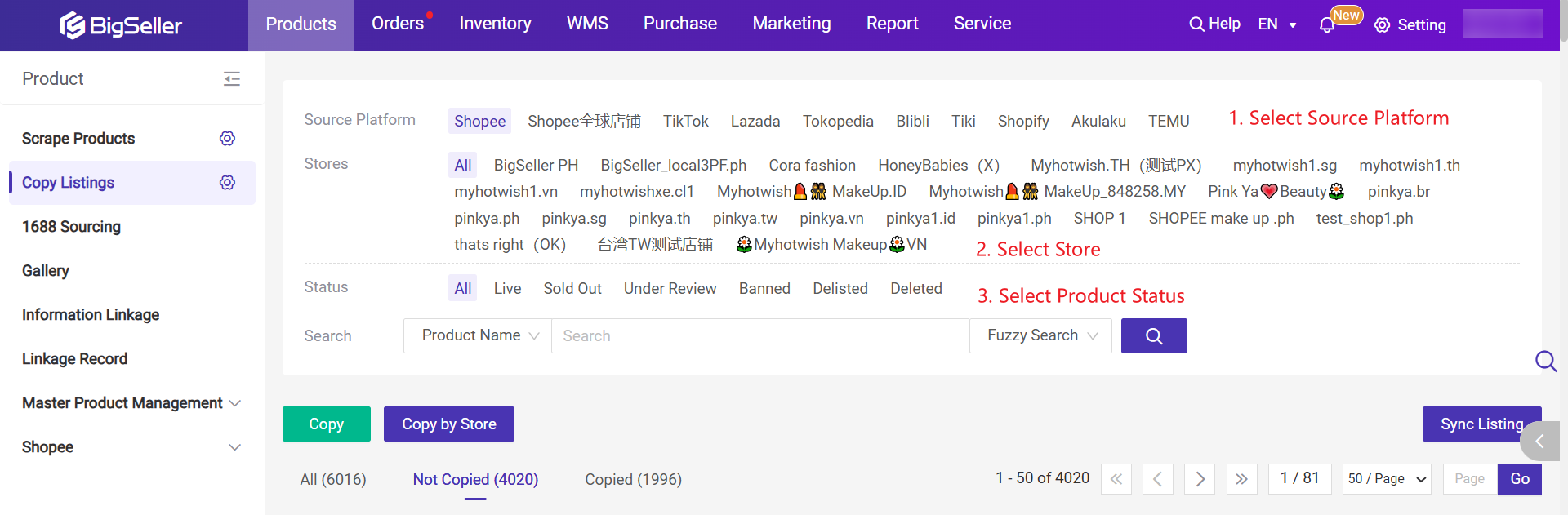Open the Purchase top menu
The height and width of the screenshot is (515, 1568).
tap(680, 24)
